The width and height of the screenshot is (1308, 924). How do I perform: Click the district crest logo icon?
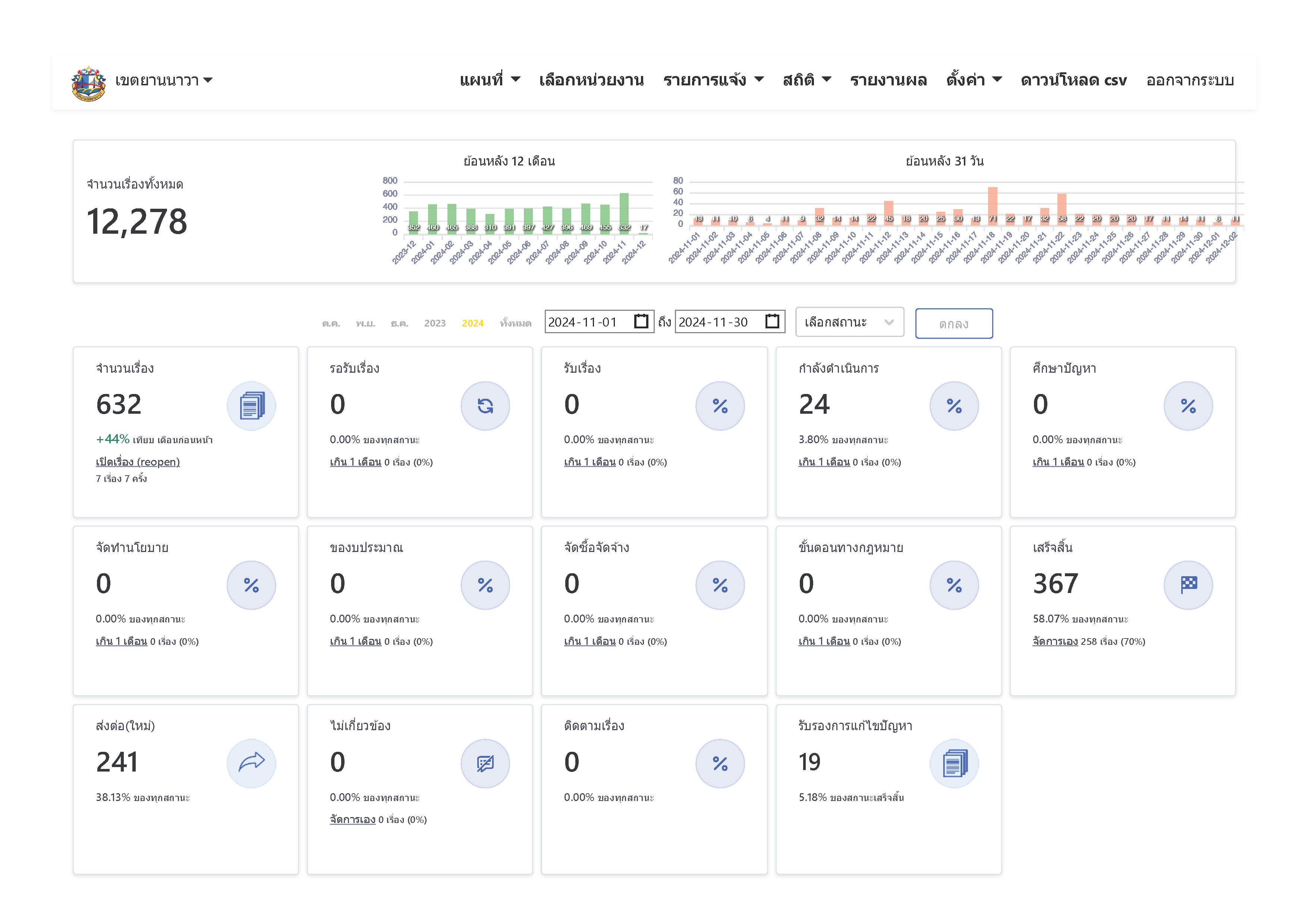pyautogui.click(x=88, y=83)
